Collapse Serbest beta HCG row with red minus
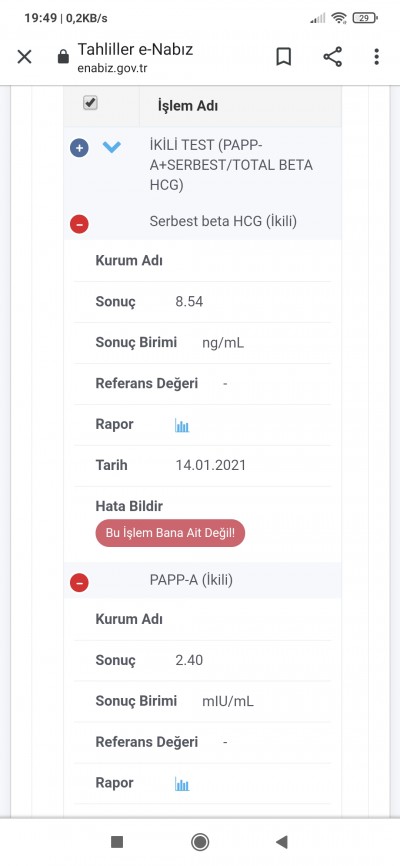Screen dimensions: 400x866 tap(79, 224)
